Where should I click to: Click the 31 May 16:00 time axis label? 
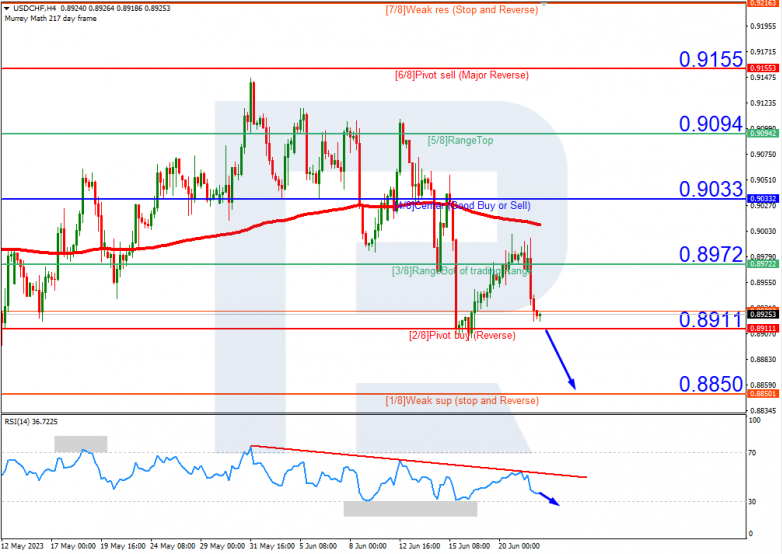pyautogui.click(x=272, y=546)
